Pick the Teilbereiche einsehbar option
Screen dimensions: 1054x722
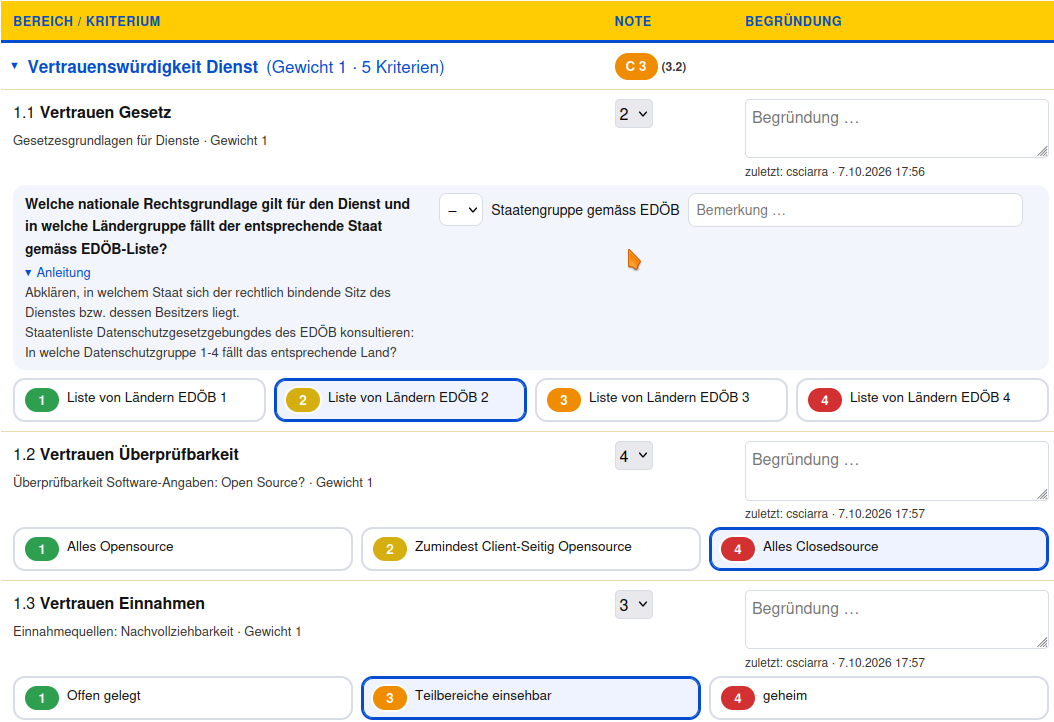tap(530, 698)
